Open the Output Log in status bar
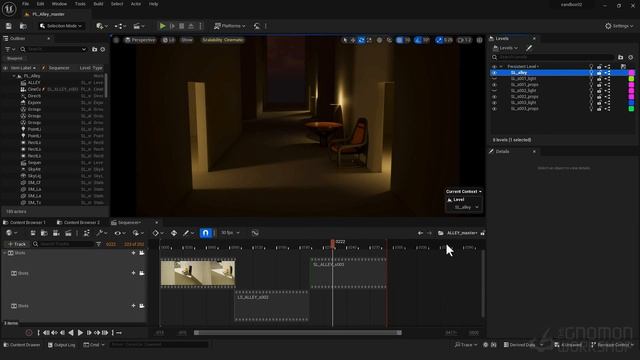Viewport: 640px width, 360px height. pyautogui.click(x=62, y=345)
